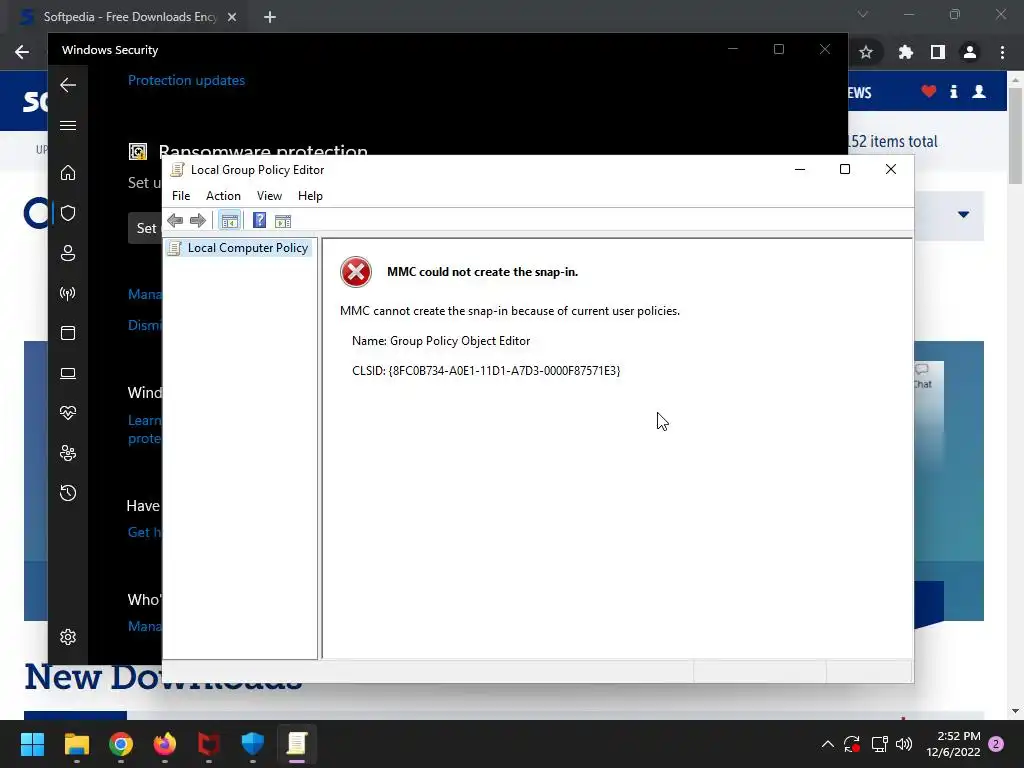Open Firewall & network protection icon
This screenshot has height=768, width=1024.
[x=68, y=293]
